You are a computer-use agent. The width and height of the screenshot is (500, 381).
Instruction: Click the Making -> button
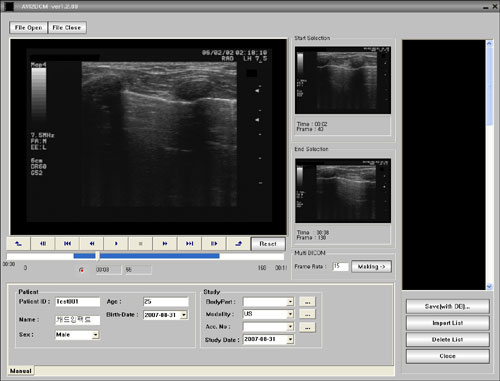(371, 266)
